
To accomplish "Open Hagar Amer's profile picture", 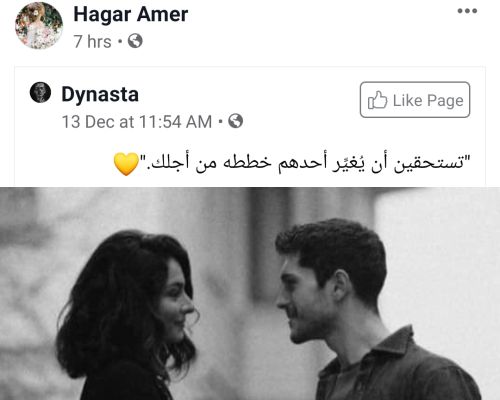I will coord(39,26).
